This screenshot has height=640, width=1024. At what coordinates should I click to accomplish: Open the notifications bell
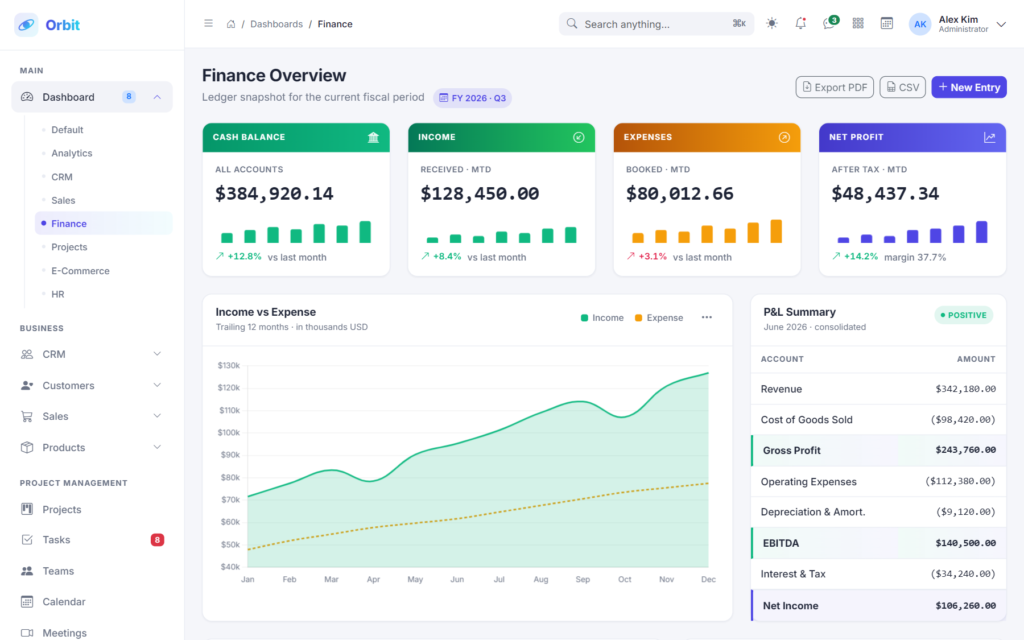[x=801, y=24]
